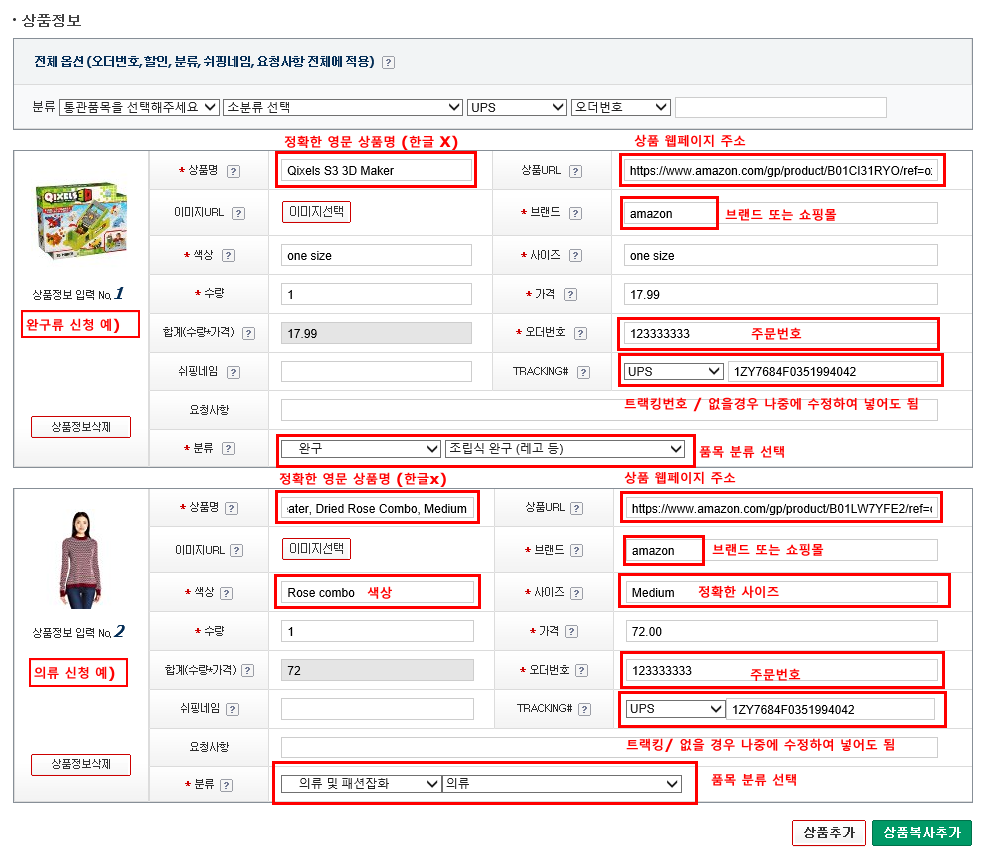Click help icon beside TRACKING# in product 2
This screenshot has width=994, height=859.
(x=584, y=709)
